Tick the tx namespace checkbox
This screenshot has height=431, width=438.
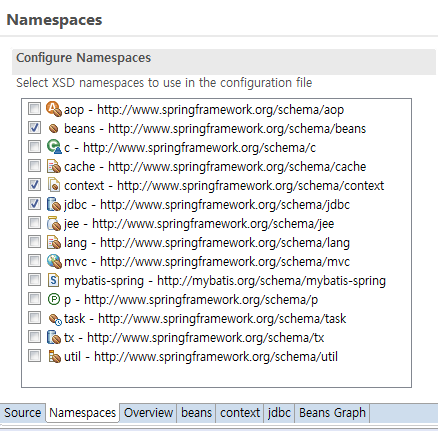[34, 337]
